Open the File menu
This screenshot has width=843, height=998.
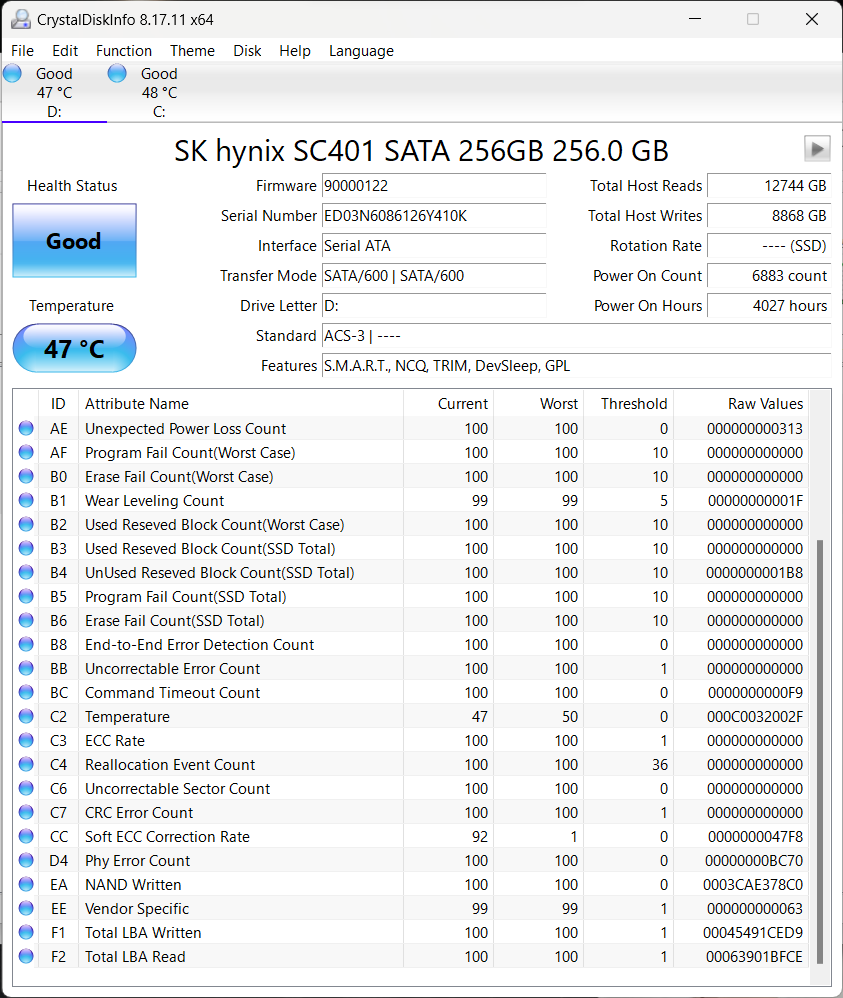pos(22,51)
